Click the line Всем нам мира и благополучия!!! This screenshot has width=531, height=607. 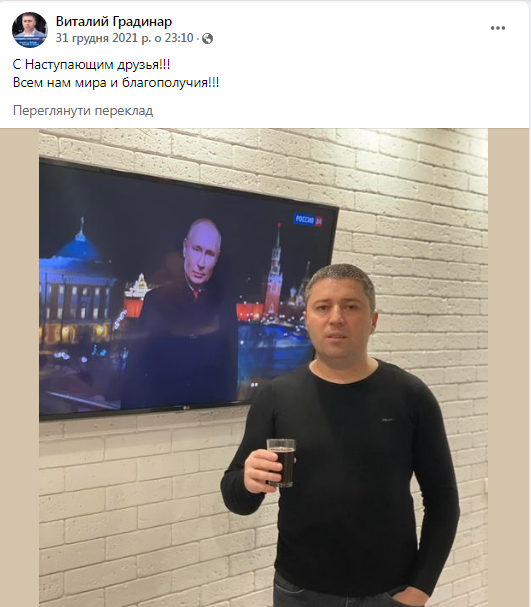(x=116, y=82)
